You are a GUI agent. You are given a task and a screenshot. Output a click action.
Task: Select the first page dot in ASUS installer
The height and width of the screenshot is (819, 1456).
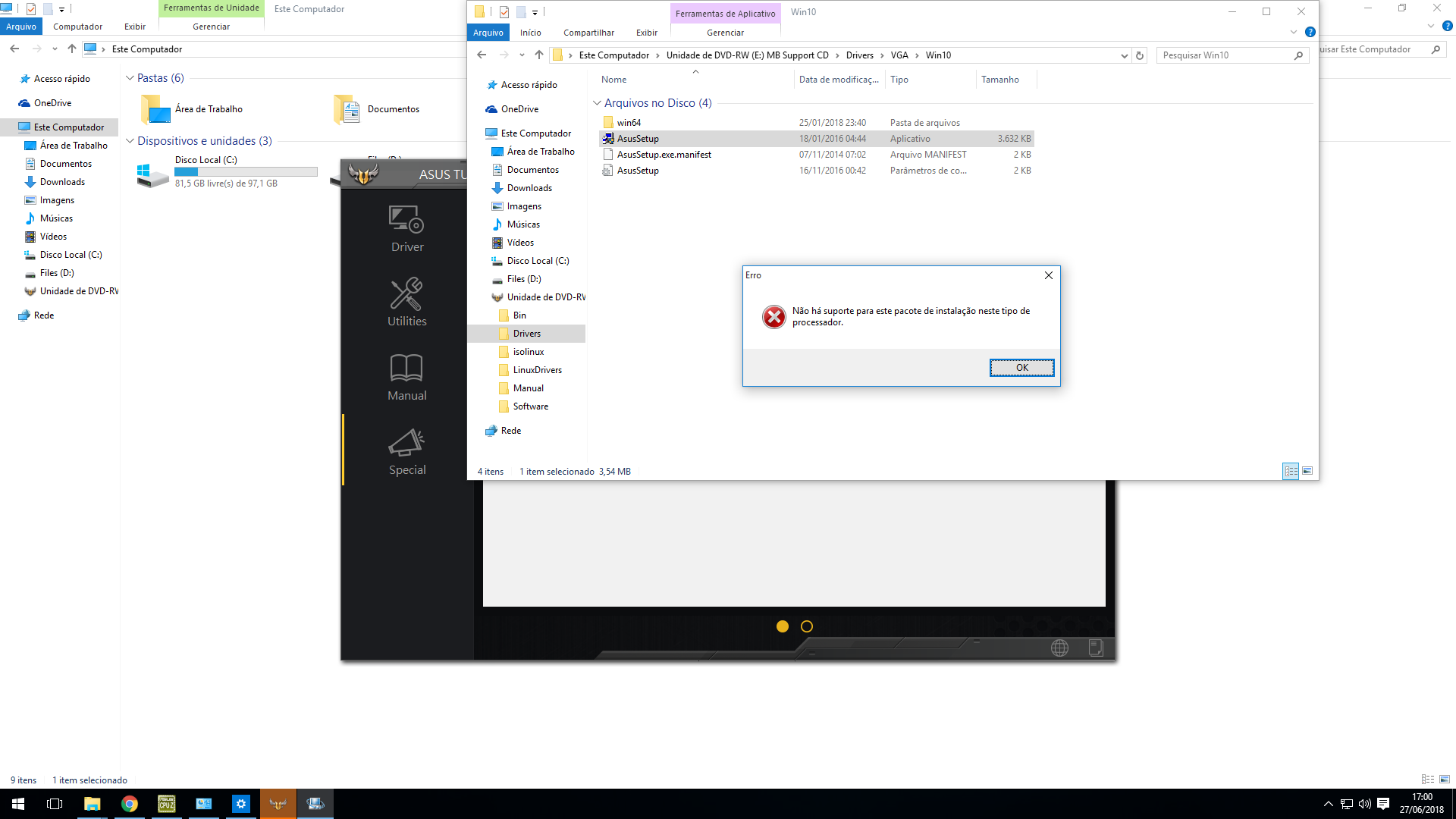(x=783, y=626)
